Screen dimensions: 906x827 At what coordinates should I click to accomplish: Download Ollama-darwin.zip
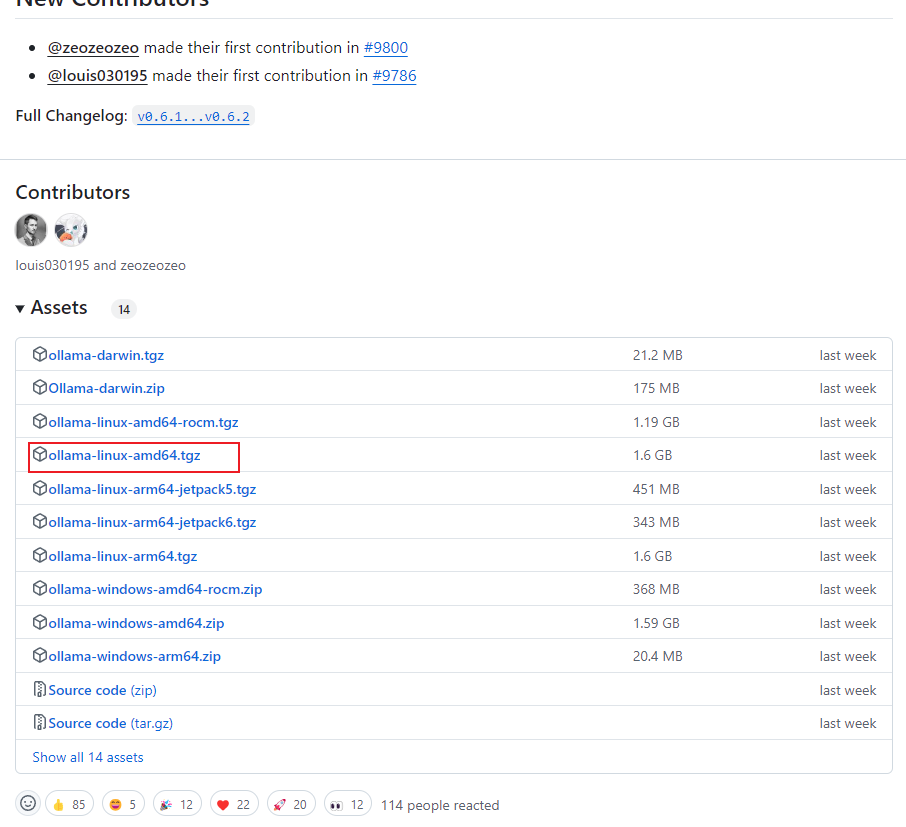106,388
